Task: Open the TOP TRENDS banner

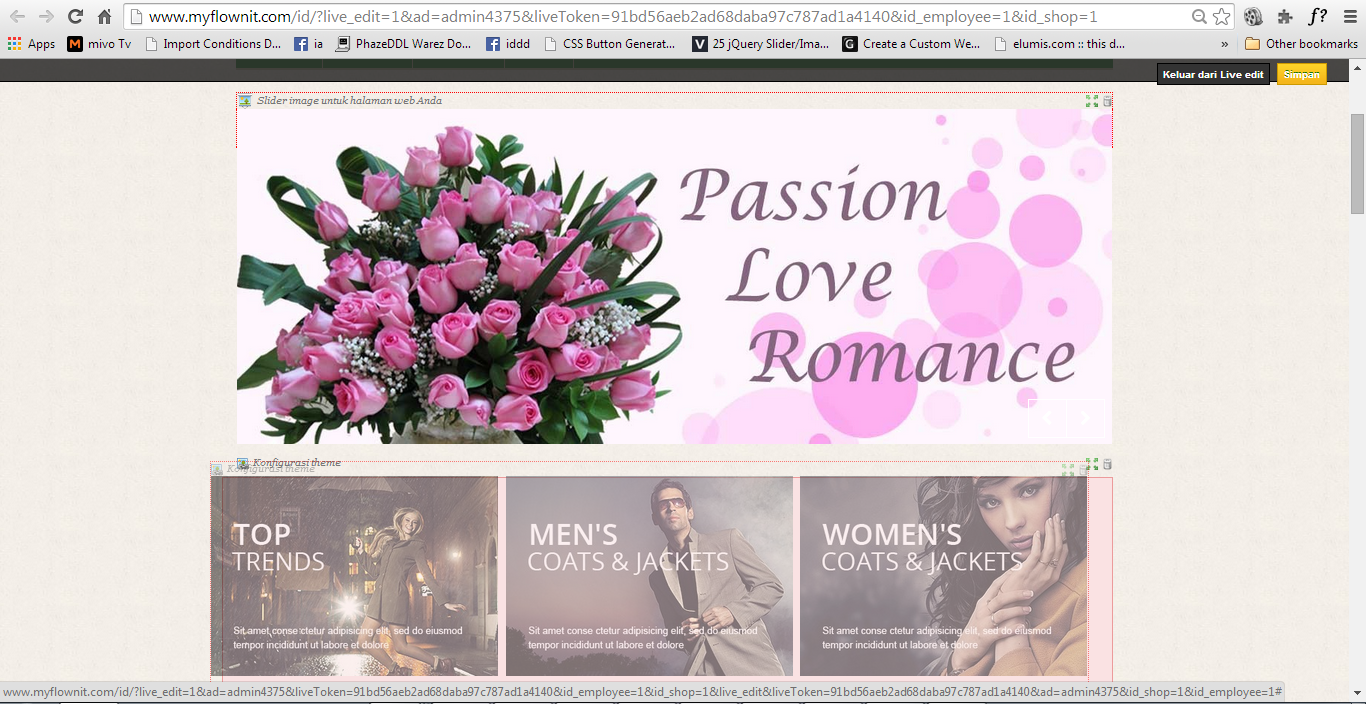Action: pyautogui.click(x=354, y=576)
